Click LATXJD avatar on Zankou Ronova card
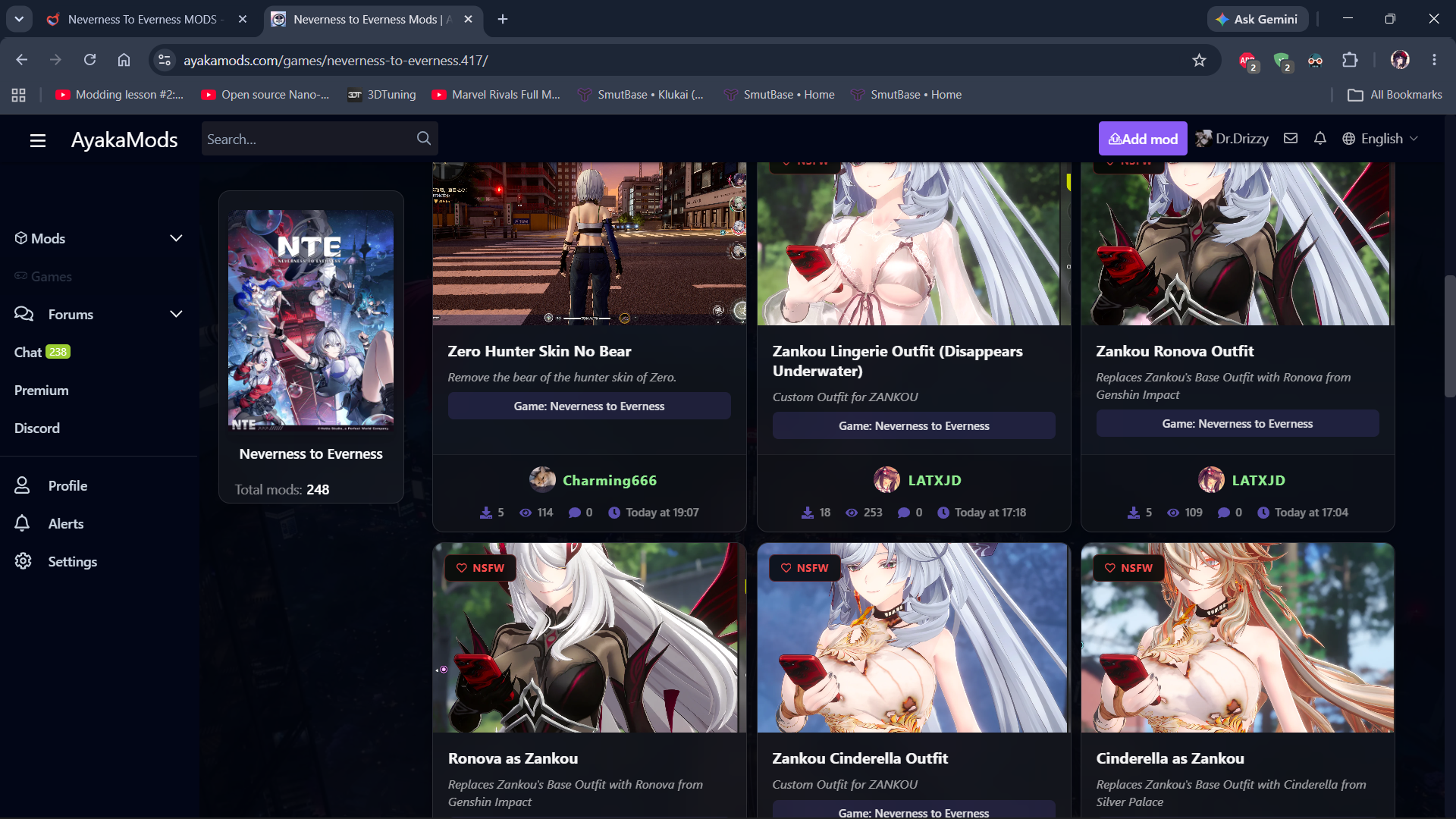The width and height of the screenshot is (1456, 819). click(1211, 480)
